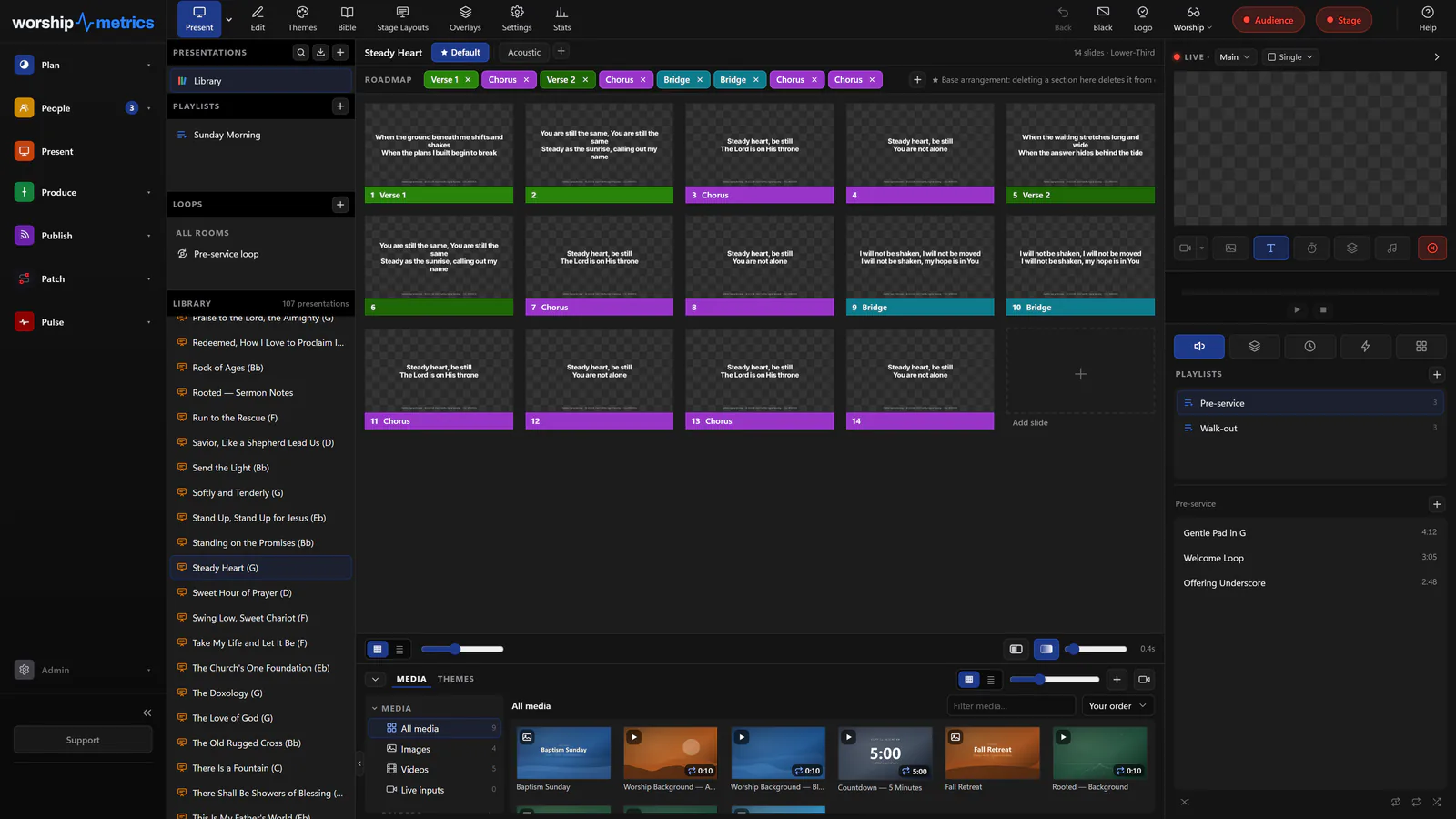Image resolution: width=1456 pixels, height=819 pixels.
Task: Switch slides to list view
Action: point(399,649)
